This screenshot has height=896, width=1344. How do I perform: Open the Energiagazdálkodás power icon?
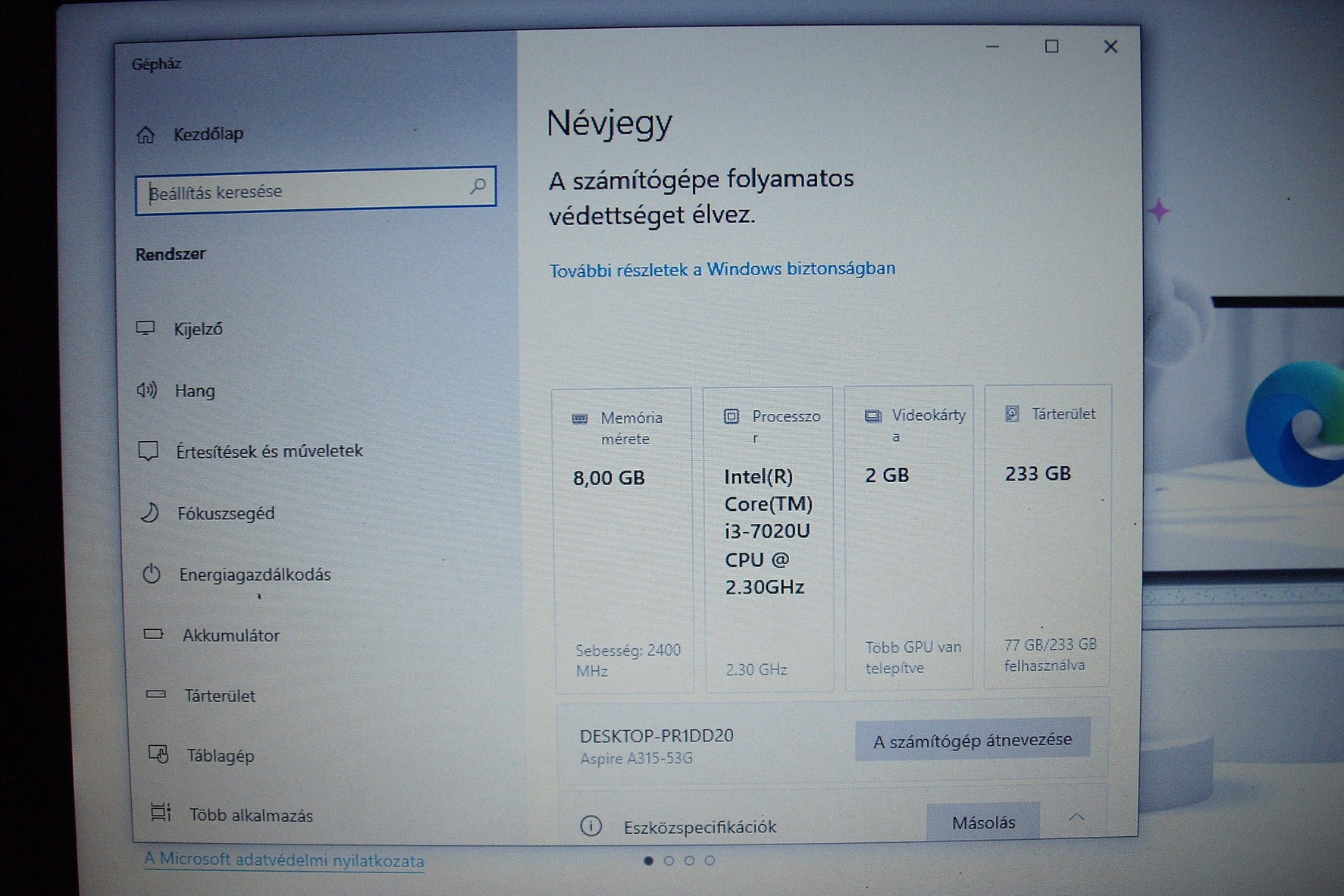pyautogui.click(x=152, y=574)
